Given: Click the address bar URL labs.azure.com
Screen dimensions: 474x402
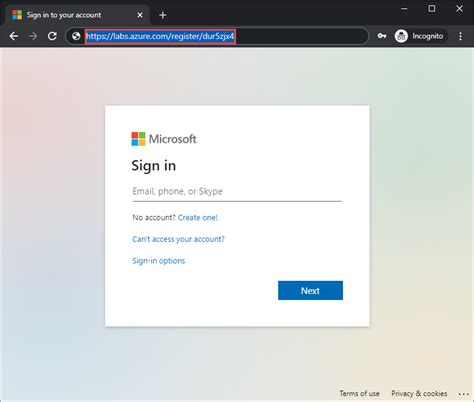Looking at the screenshot, I should (x=160, y=36).
